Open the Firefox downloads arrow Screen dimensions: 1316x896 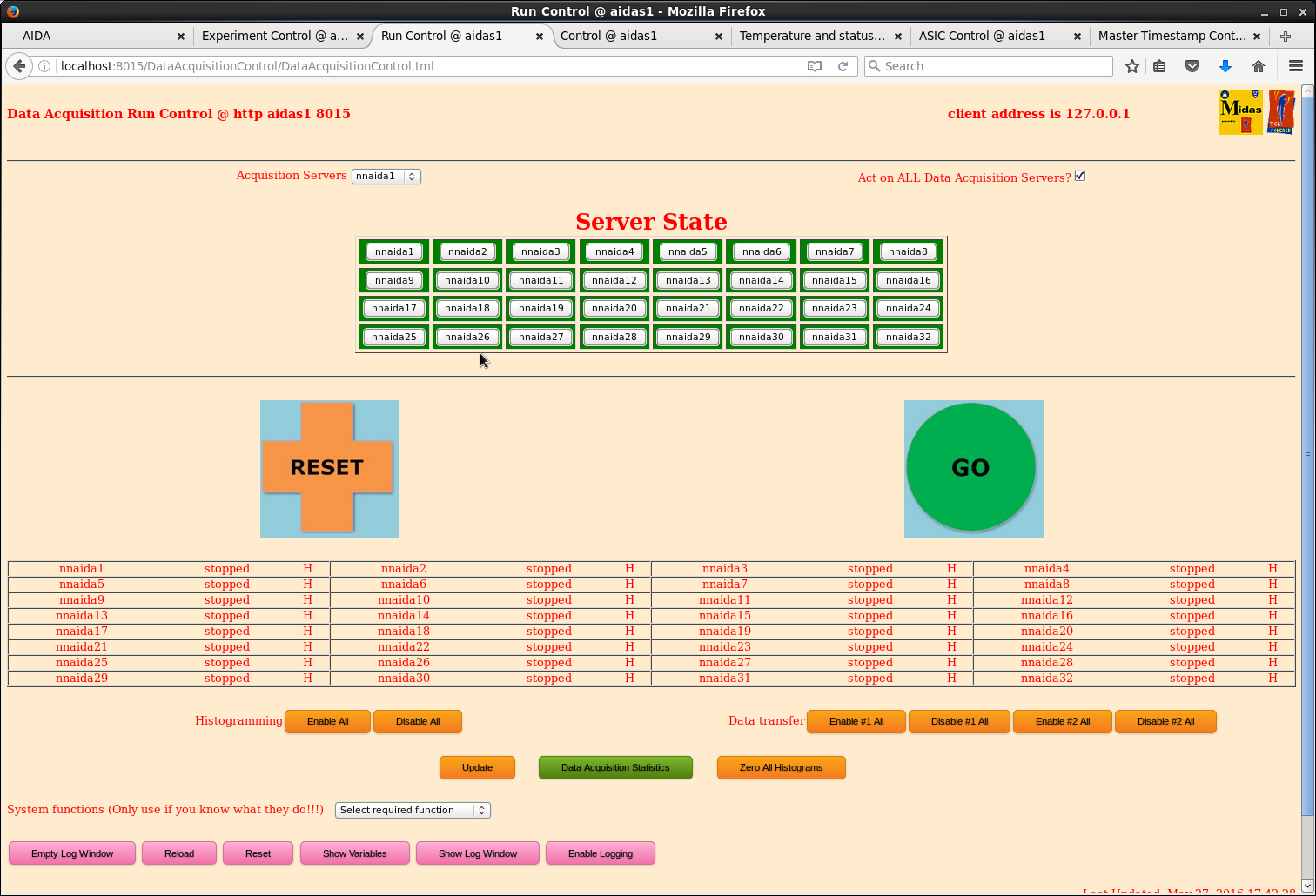(x=1225, y=66)
